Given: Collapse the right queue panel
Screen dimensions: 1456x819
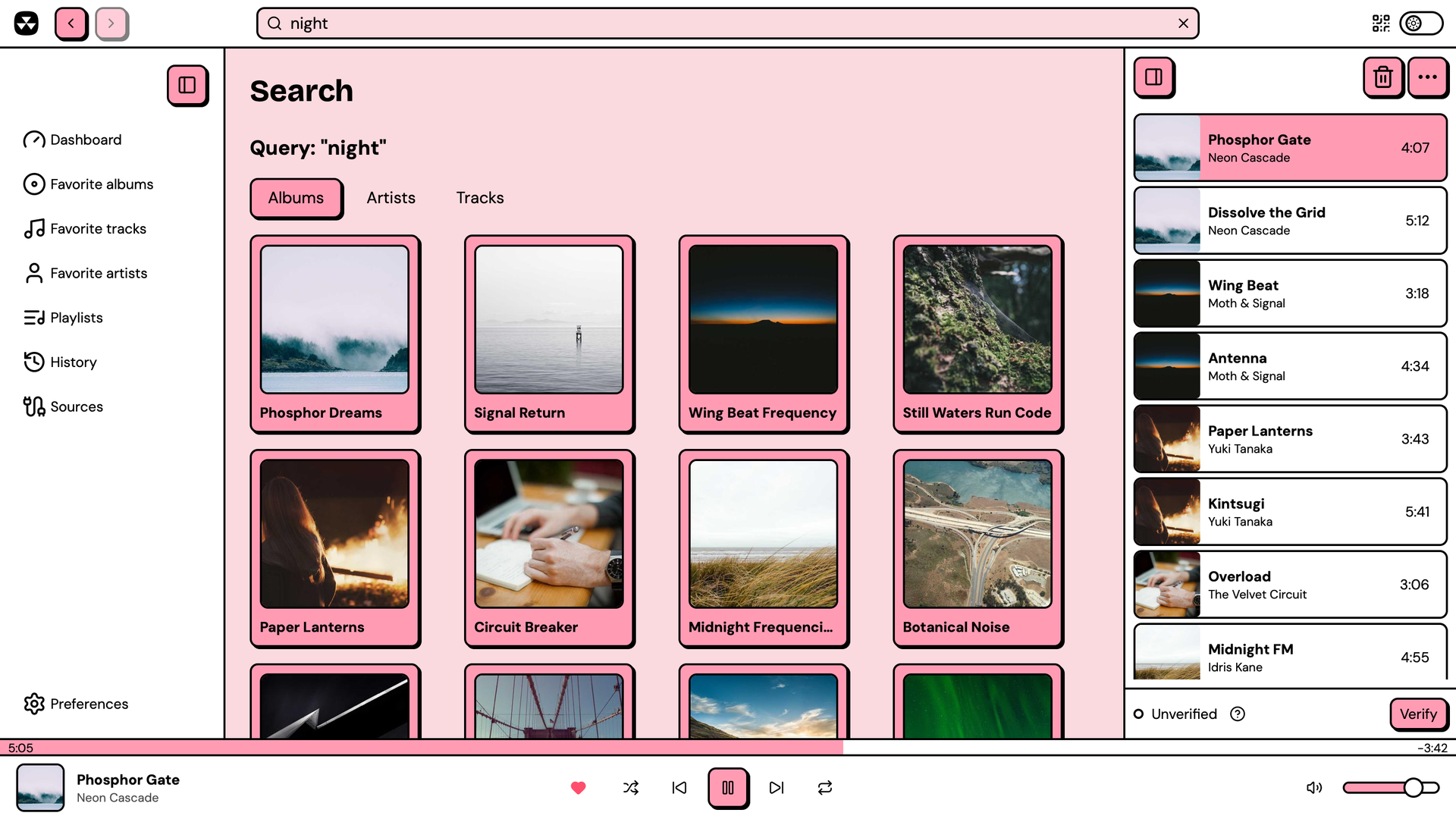Looking at the screenshot, I should click(1153, 77).
